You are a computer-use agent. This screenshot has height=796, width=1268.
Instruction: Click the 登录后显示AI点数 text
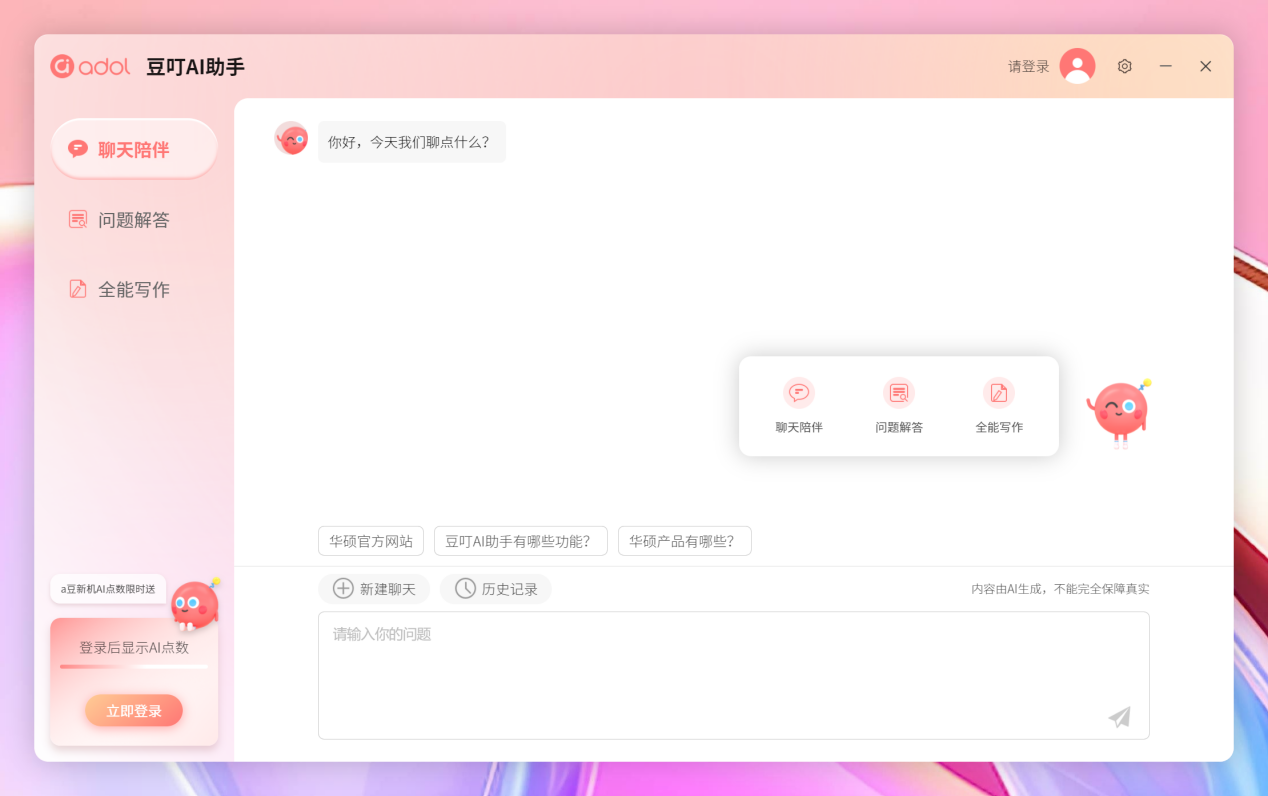[134, 648]
